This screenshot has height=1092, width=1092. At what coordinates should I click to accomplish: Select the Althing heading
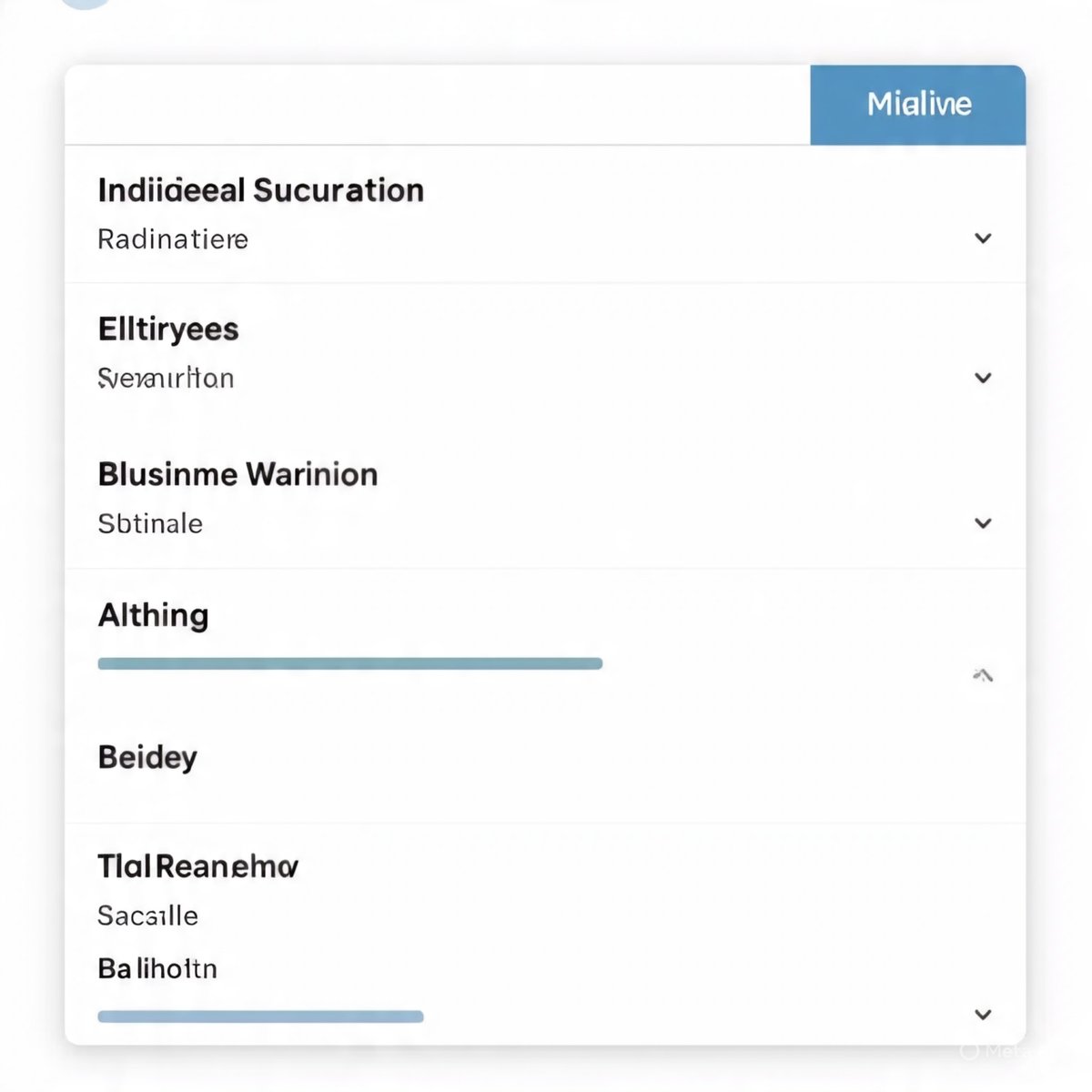click(153, 615)
